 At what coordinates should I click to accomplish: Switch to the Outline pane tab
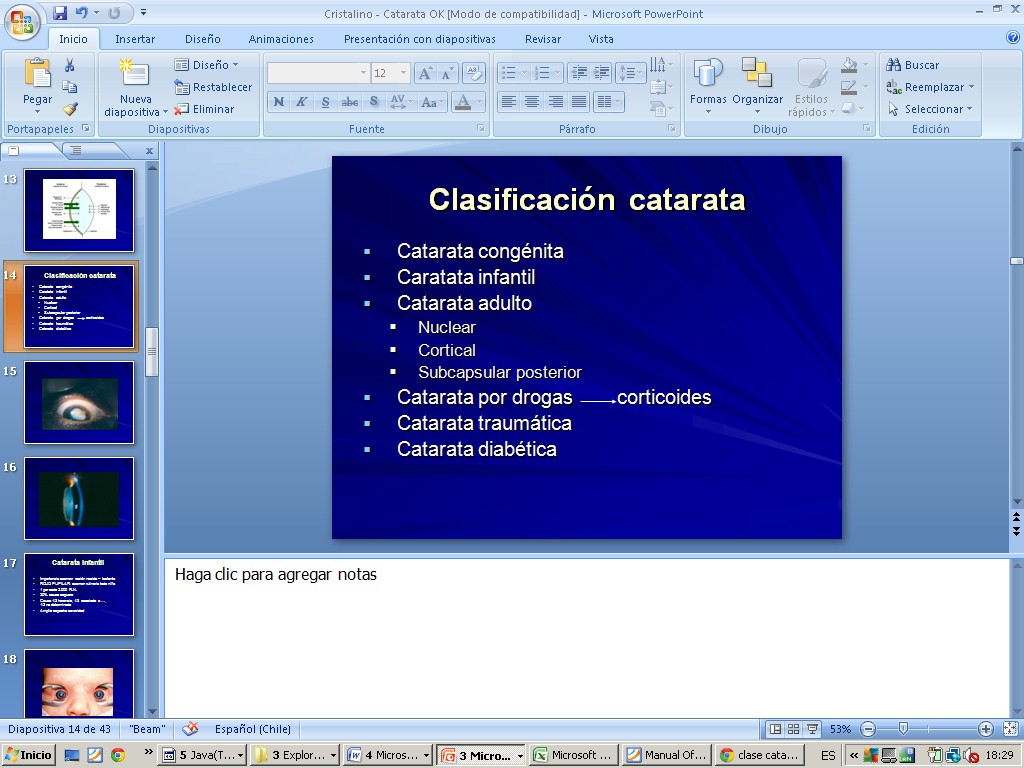[76, 150]
